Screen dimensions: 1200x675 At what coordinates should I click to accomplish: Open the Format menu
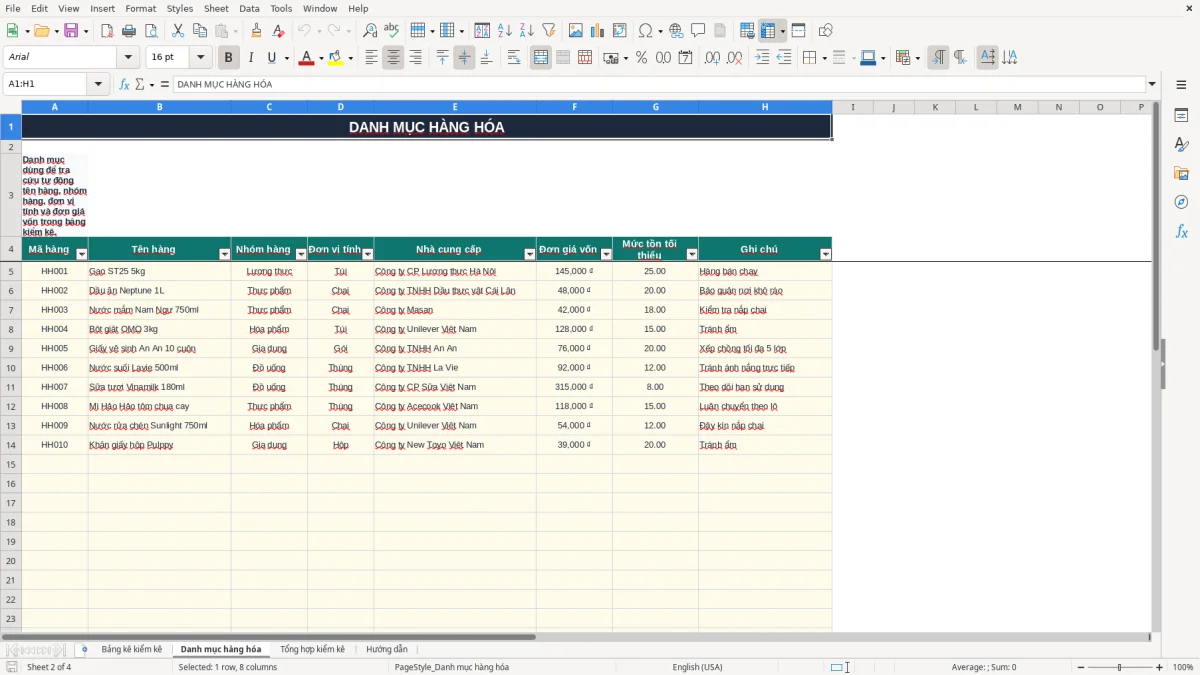click(x=141, y=8)
